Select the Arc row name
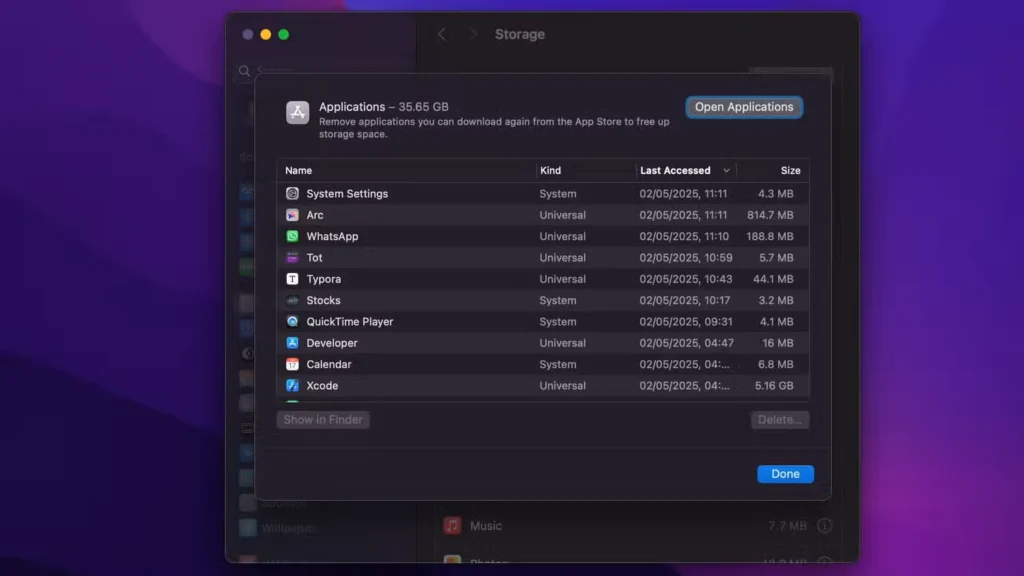 (x=315, y=215)
